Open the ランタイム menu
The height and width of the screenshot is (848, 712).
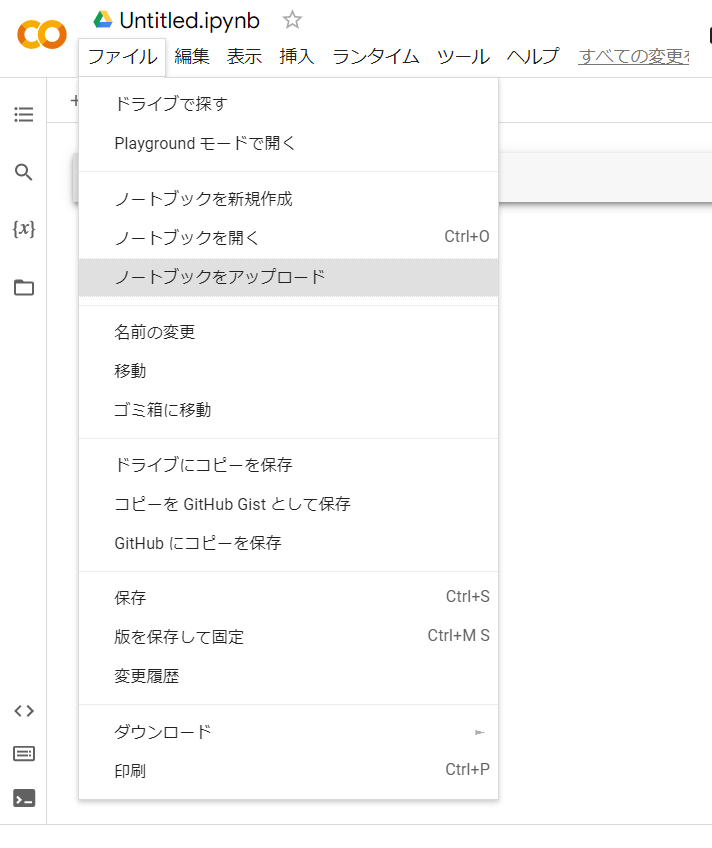click(x=376, y=57)
